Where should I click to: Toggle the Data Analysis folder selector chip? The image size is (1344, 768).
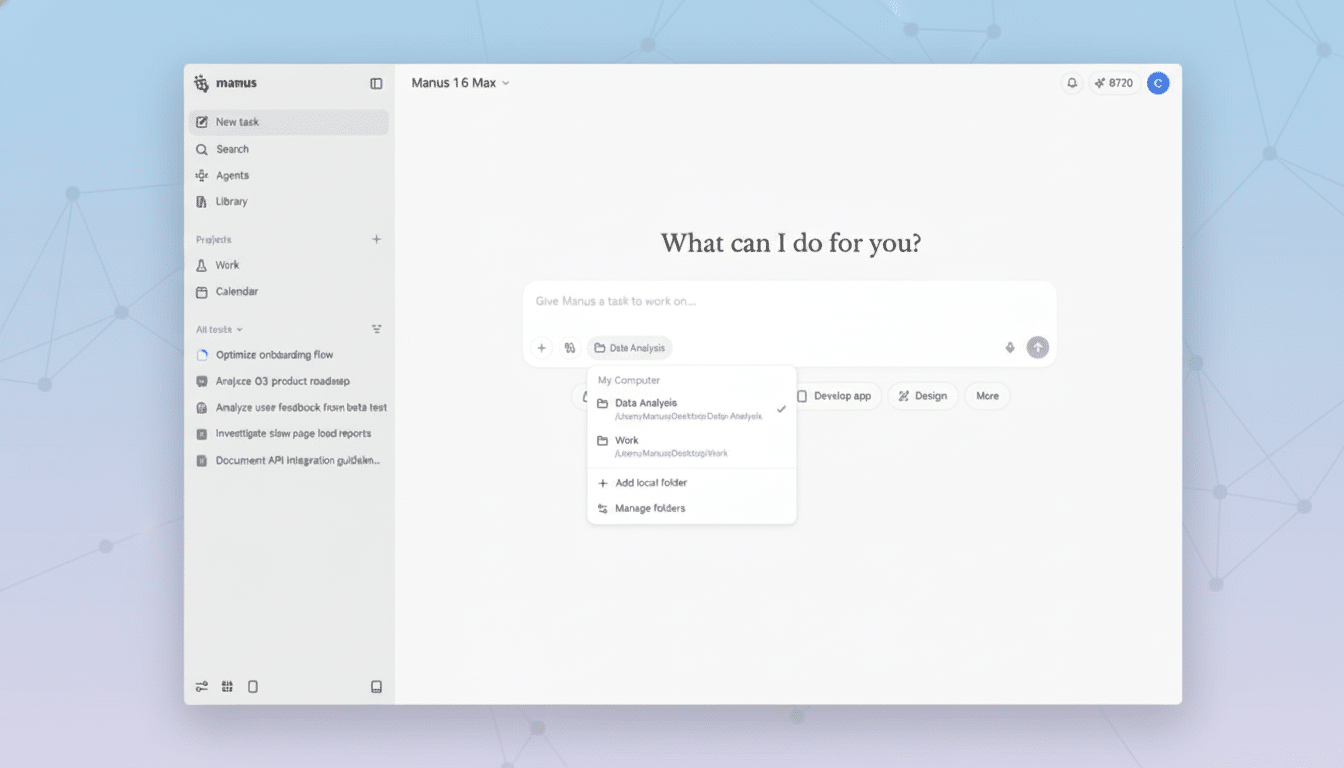pyautogui.click(x=630, y=348)
